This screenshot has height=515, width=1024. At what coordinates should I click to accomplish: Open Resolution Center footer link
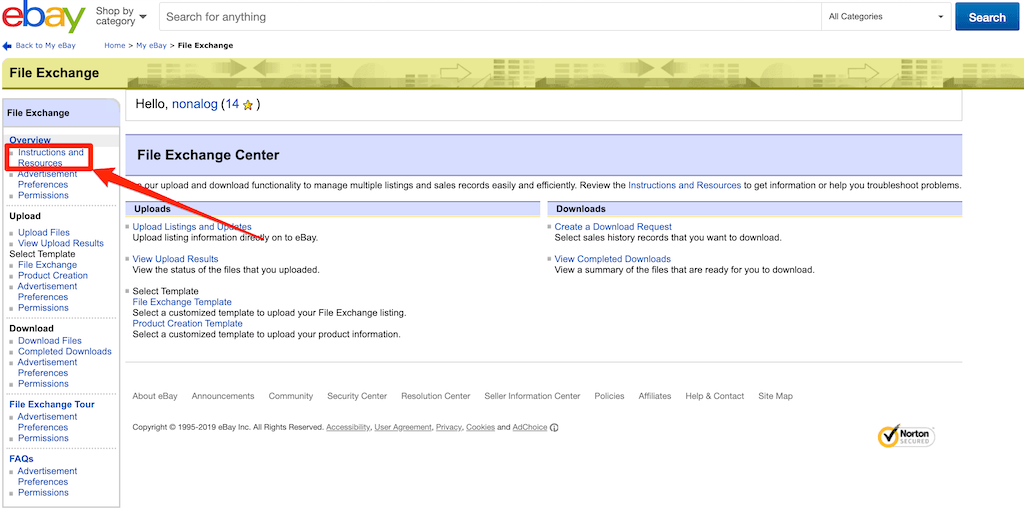[x=436, y=396]
